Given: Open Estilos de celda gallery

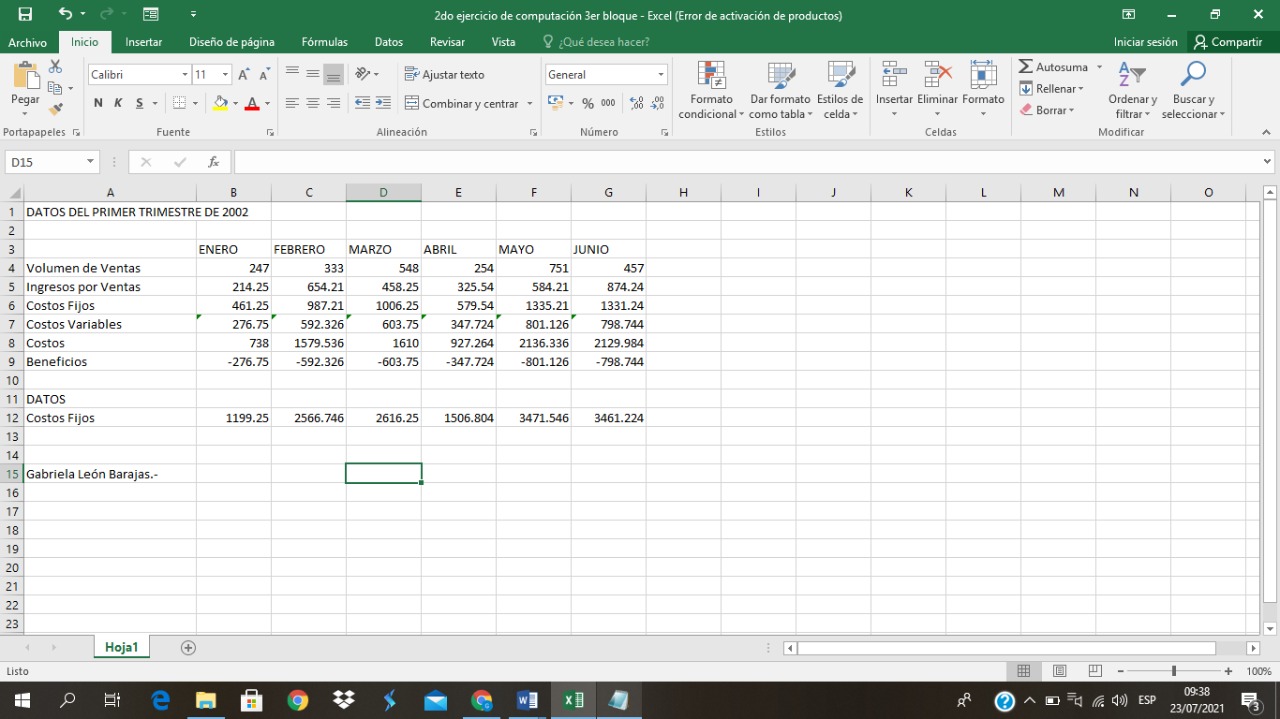Looking at the screenshot, I should coord(840,90).
